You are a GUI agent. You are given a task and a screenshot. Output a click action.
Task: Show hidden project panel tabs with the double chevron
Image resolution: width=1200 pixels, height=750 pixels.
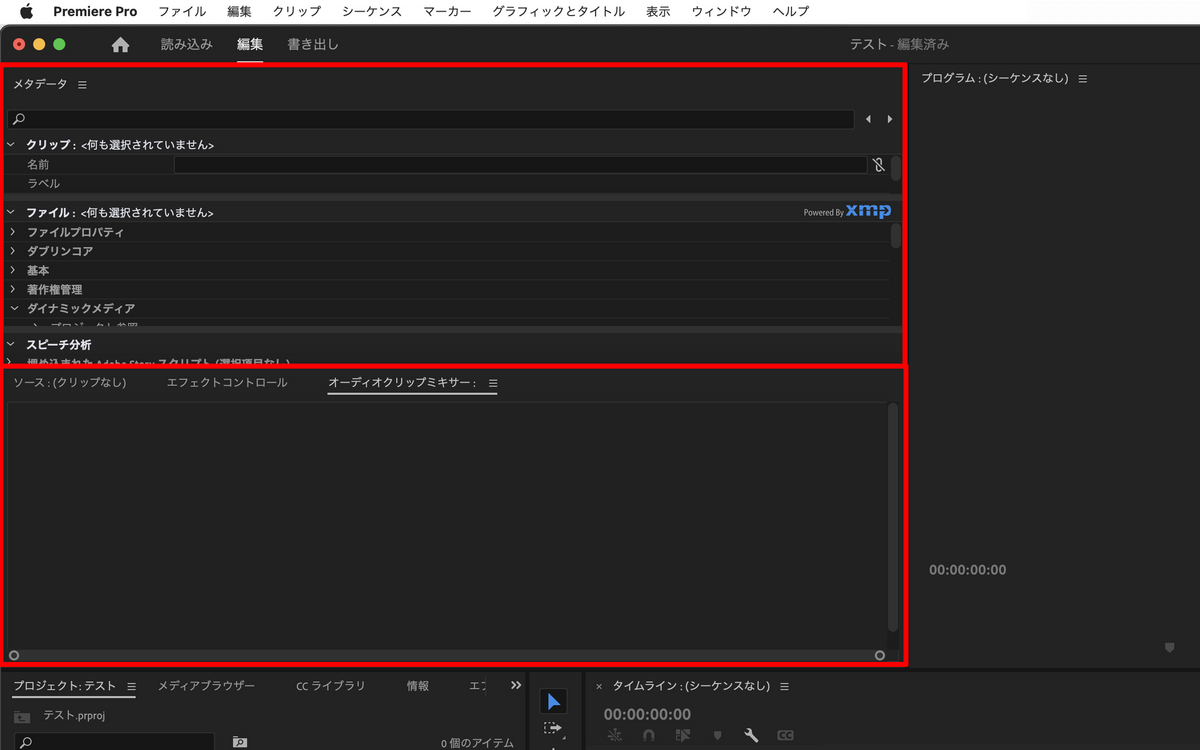(516, 685)
